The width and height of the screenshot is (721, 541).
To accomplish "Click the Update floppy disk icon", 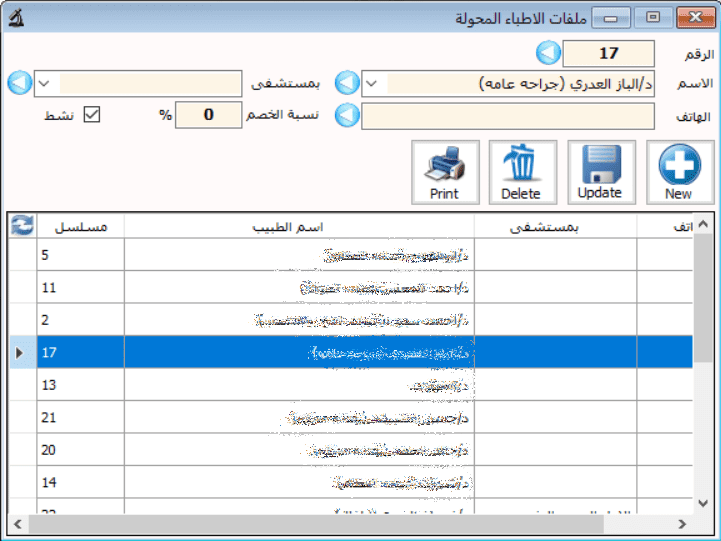I will [600, 164].
